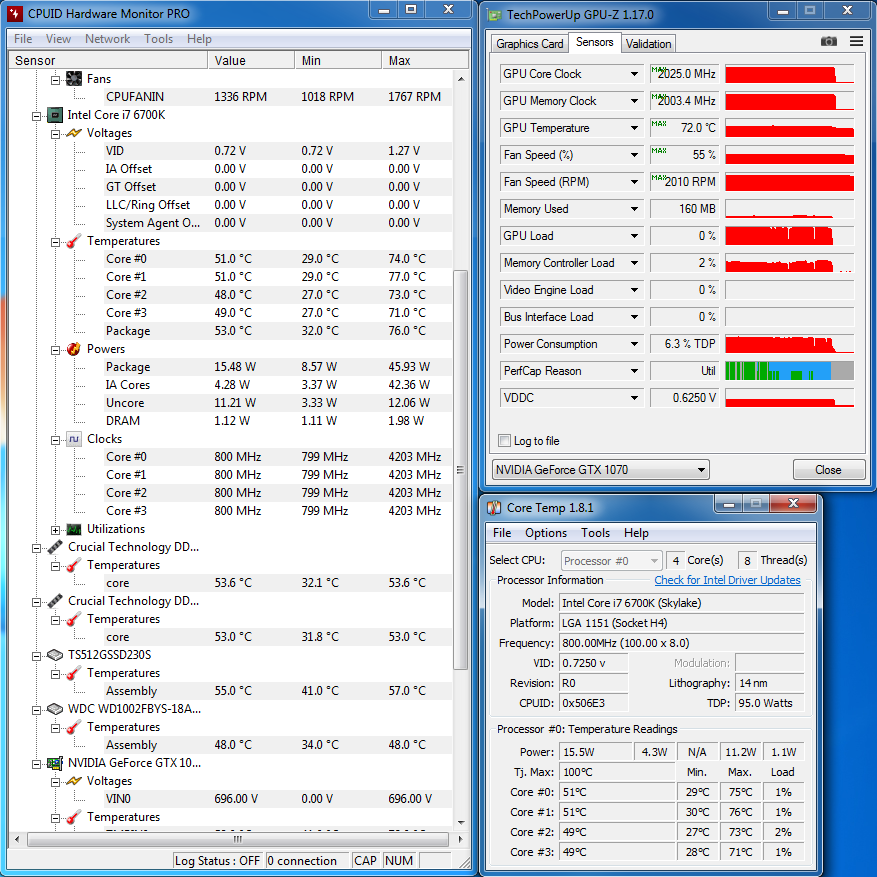The image size is (877, 877).
Task: Click the TDP 95.0 Watts field
Action: [770, 703]
